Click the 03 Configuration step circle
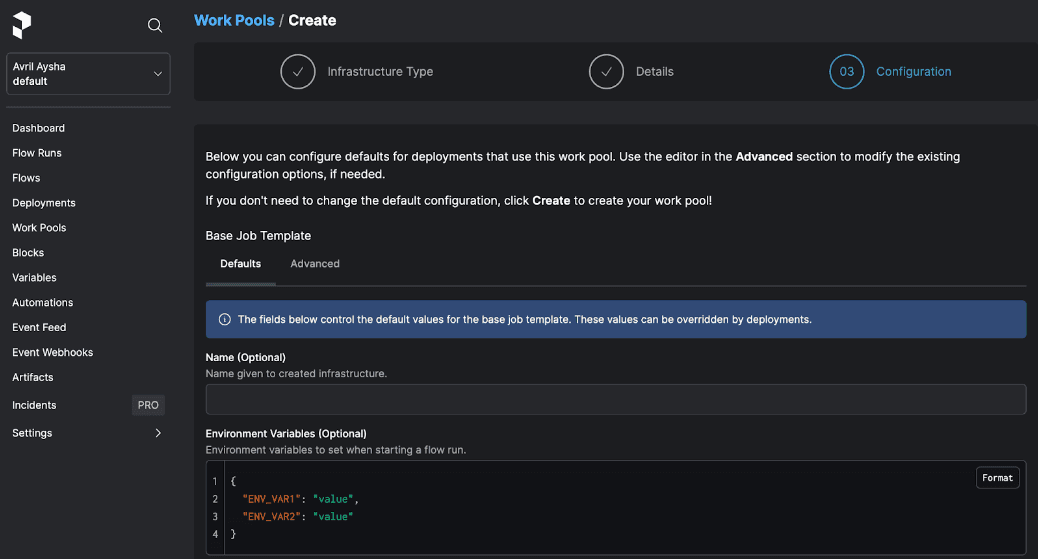 846,72
